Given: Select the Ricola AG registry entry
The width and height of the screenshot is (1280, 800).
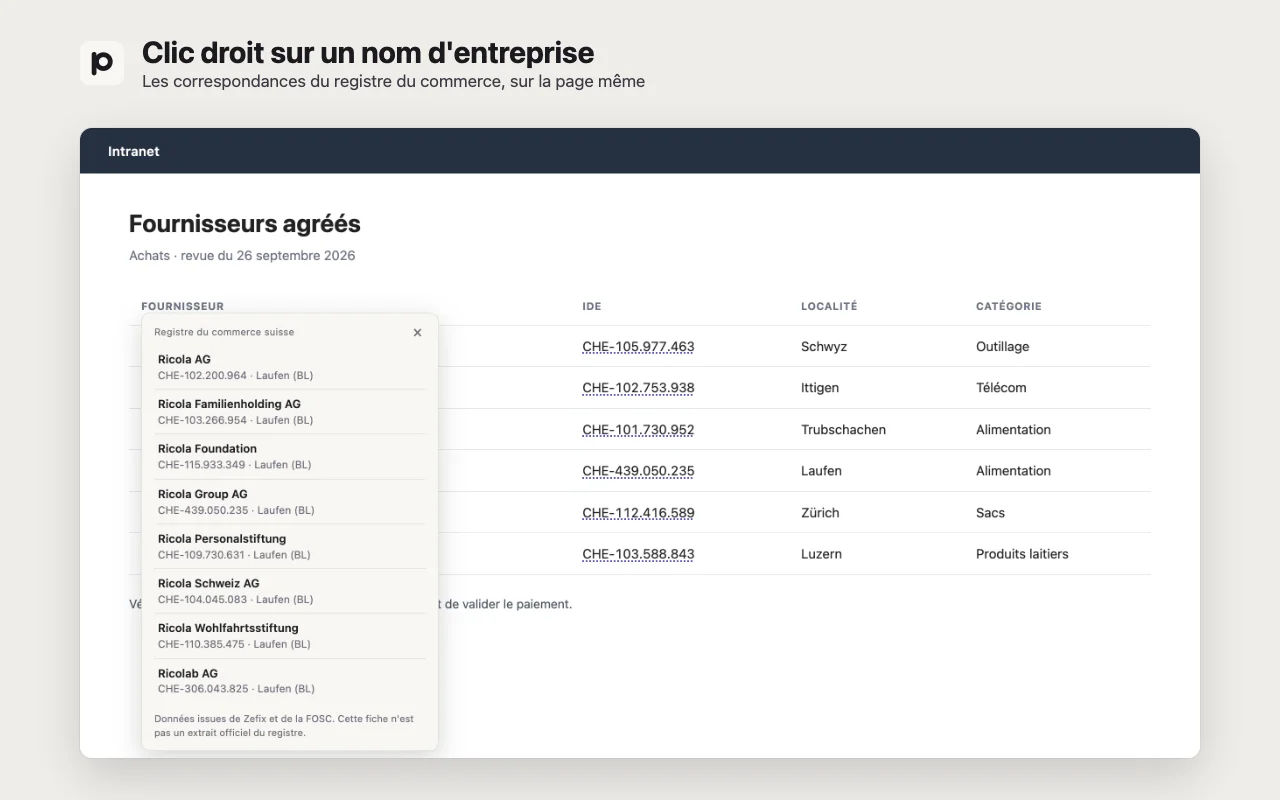Looking at the screenshot, I should 290,367.
